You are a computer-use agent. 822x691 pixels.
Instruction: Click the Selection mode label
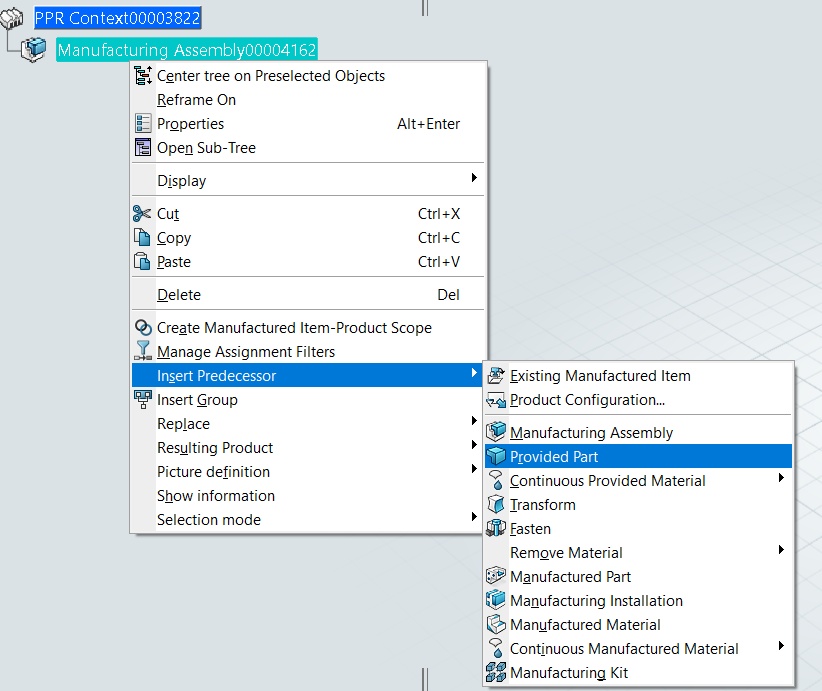[x=209, y=520]
